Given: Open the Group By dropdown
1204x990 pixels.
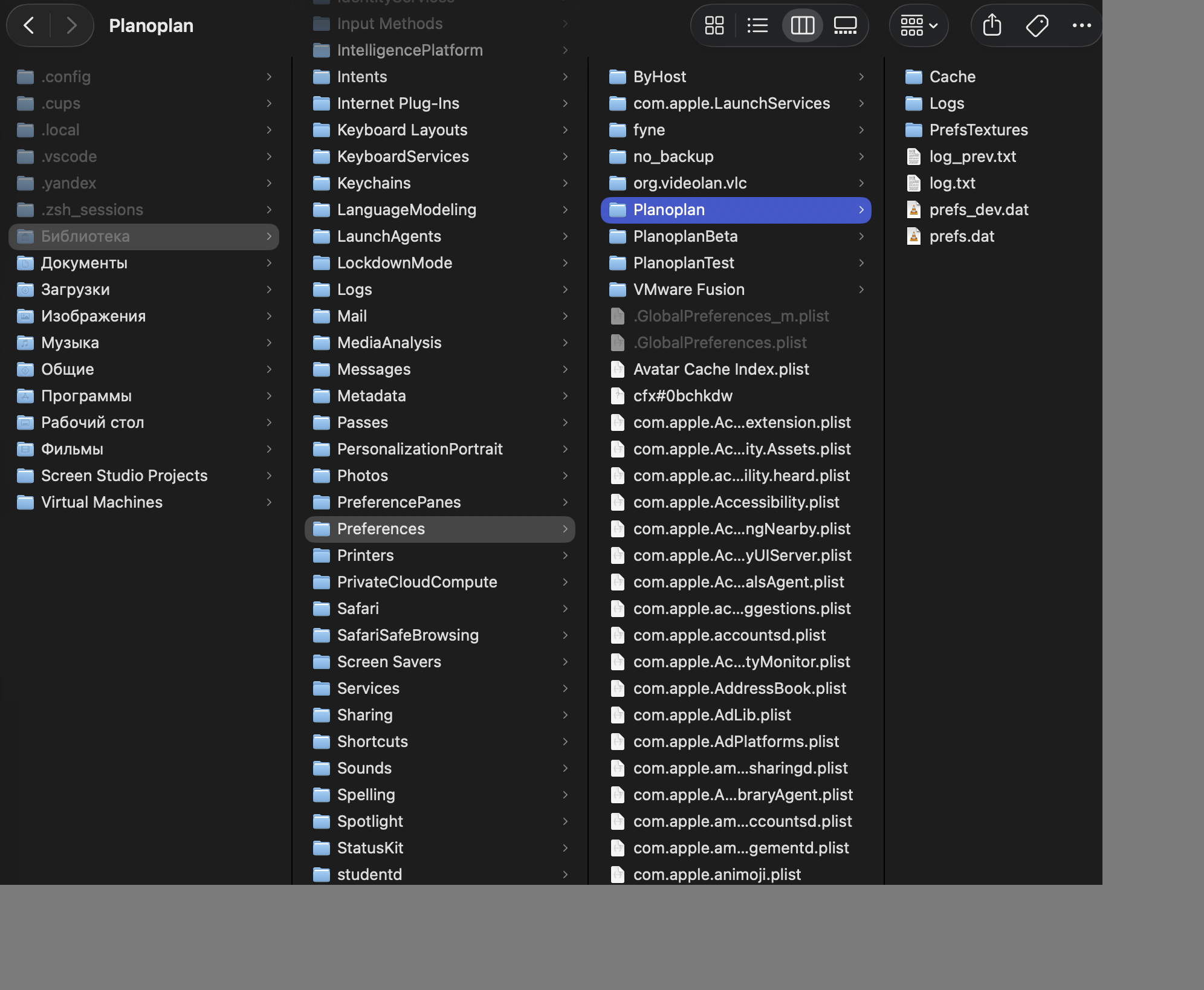Looking at the screenshot, I should 918,25.
